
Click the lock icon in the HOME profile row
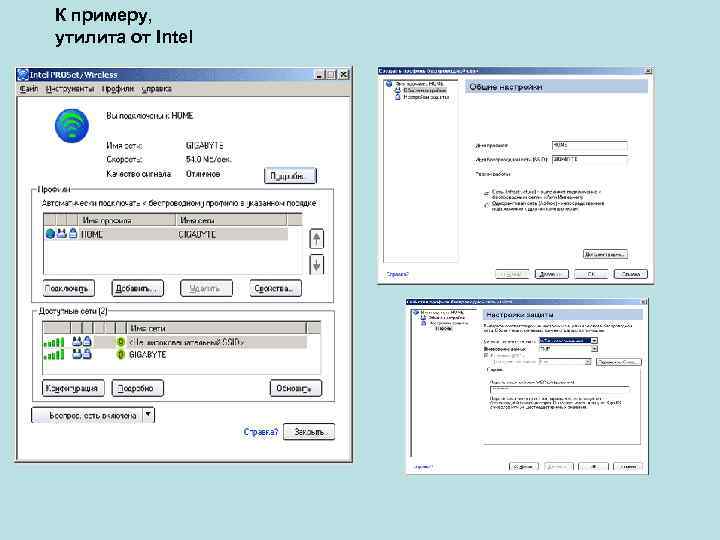pos(73,233)
